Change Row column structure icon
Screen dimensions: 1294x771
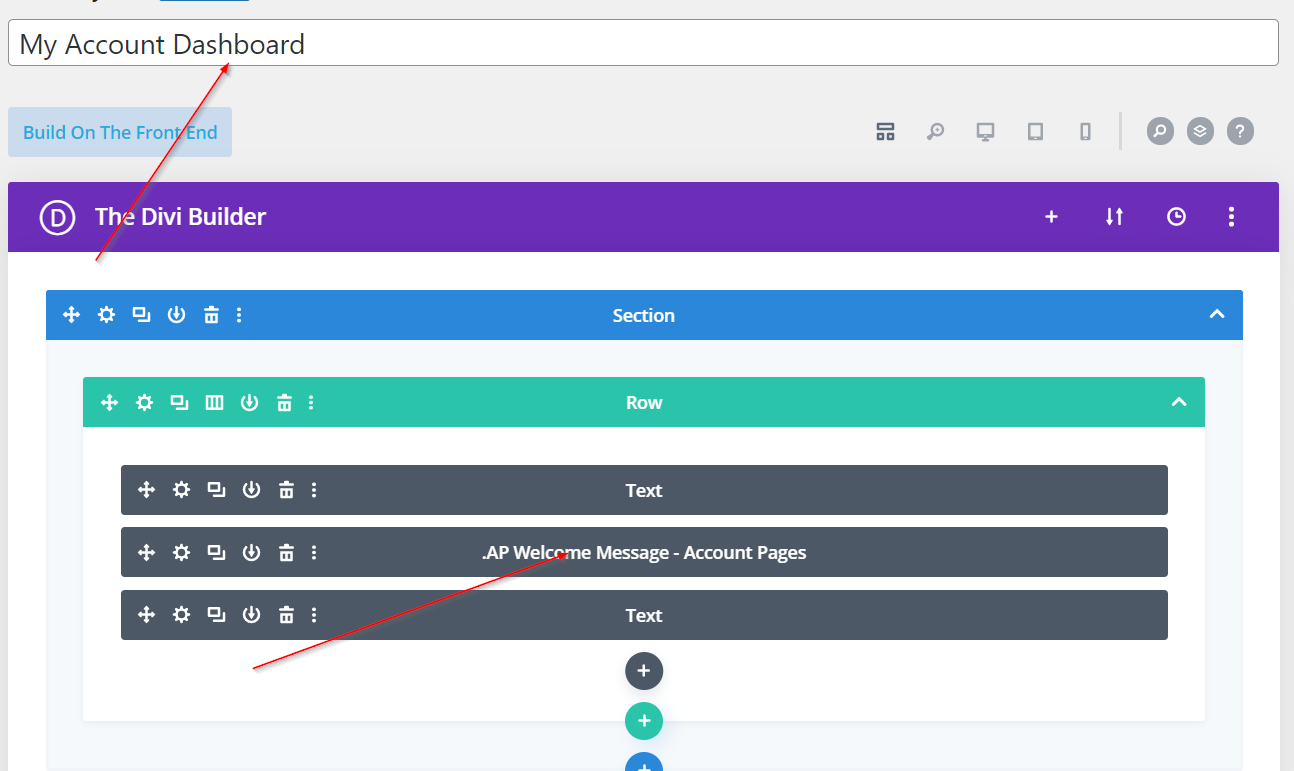(x=214, y=402)
